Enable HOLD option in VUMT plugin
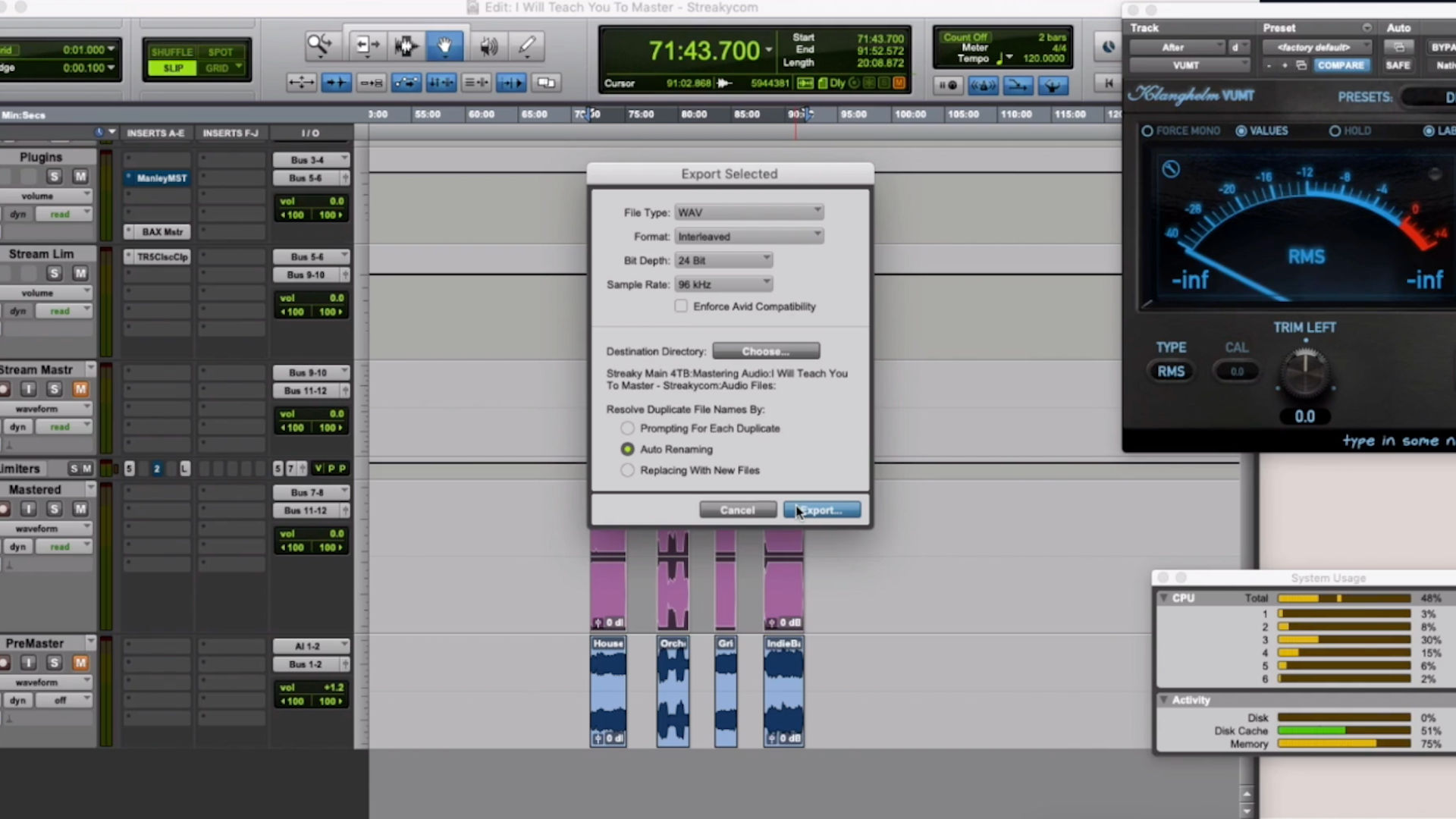Image resolution: width=1456 pixels, height=819 pixels. coord(1335,131)
